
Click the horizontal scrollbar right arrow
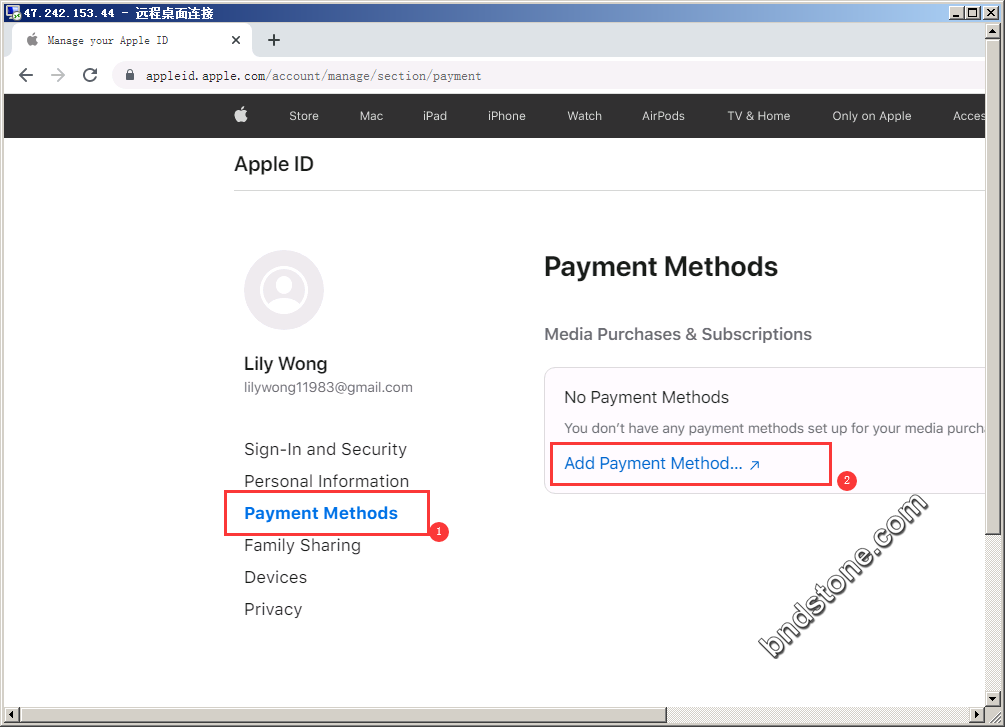[977, 714]
